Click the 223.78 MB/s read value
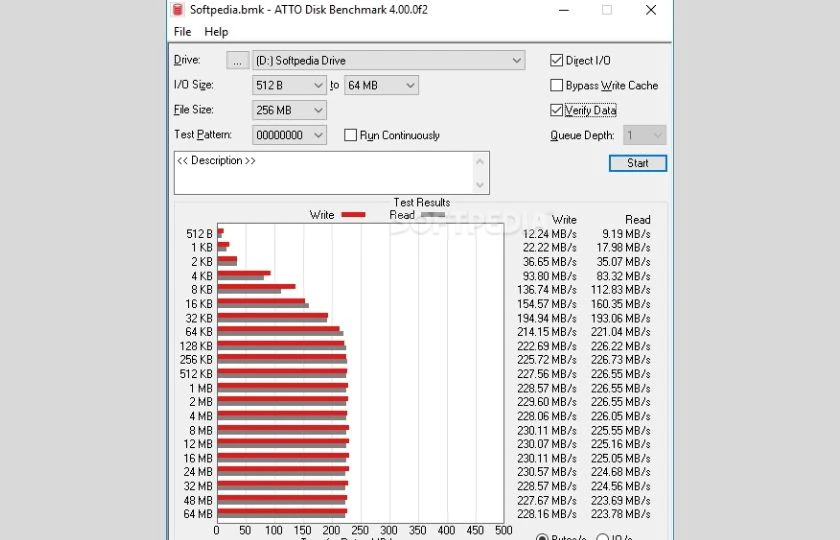 tap(620, 514)
